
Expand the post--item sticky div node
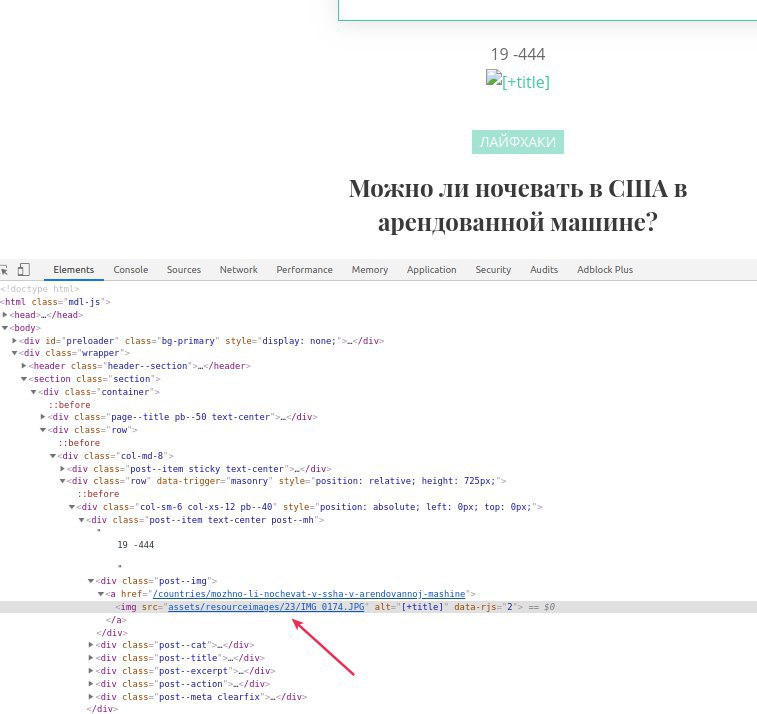(63, 468)
